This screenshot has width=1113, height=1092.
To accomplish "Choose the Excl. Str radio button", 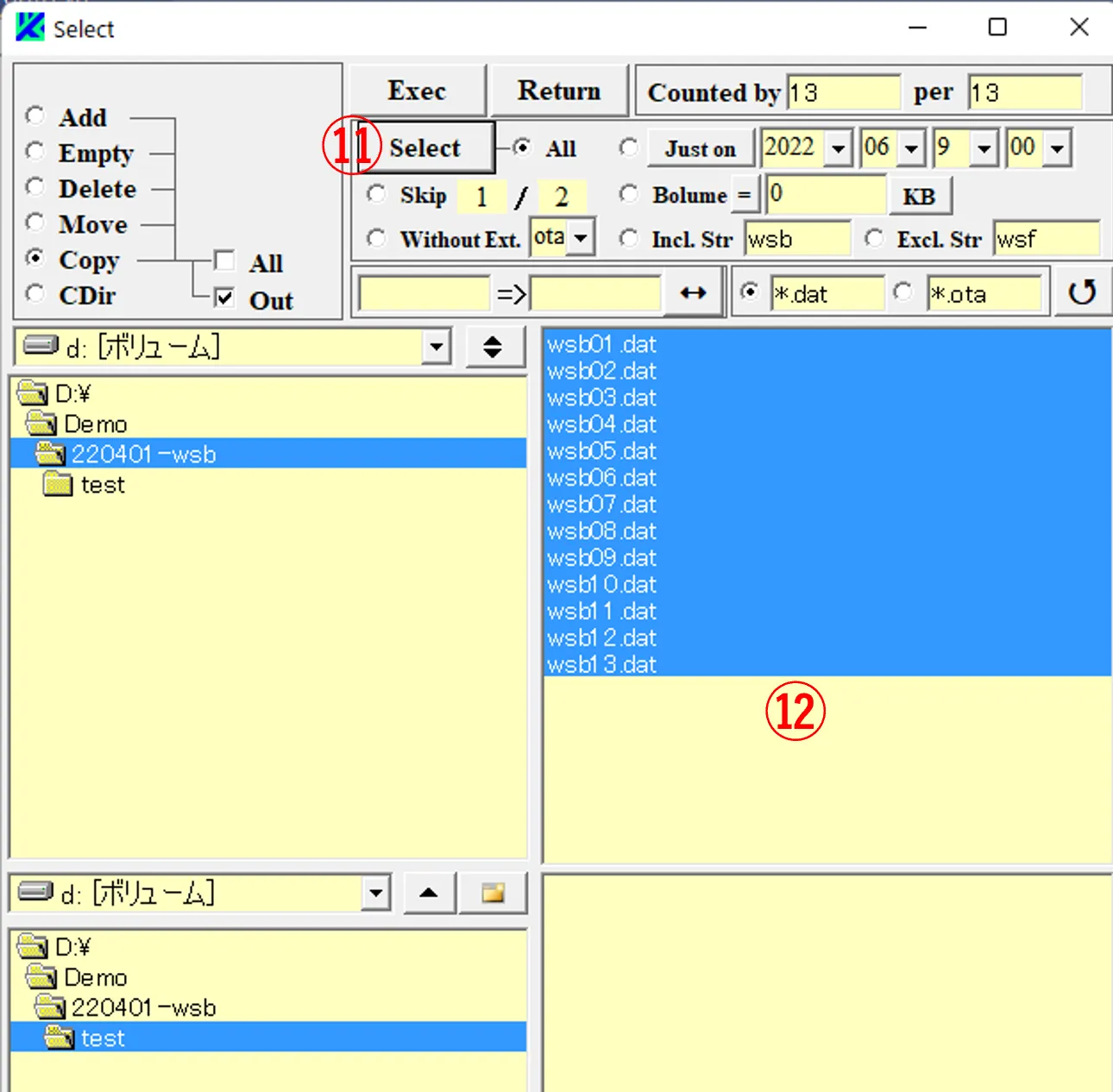I will click(x=874, y=237).
